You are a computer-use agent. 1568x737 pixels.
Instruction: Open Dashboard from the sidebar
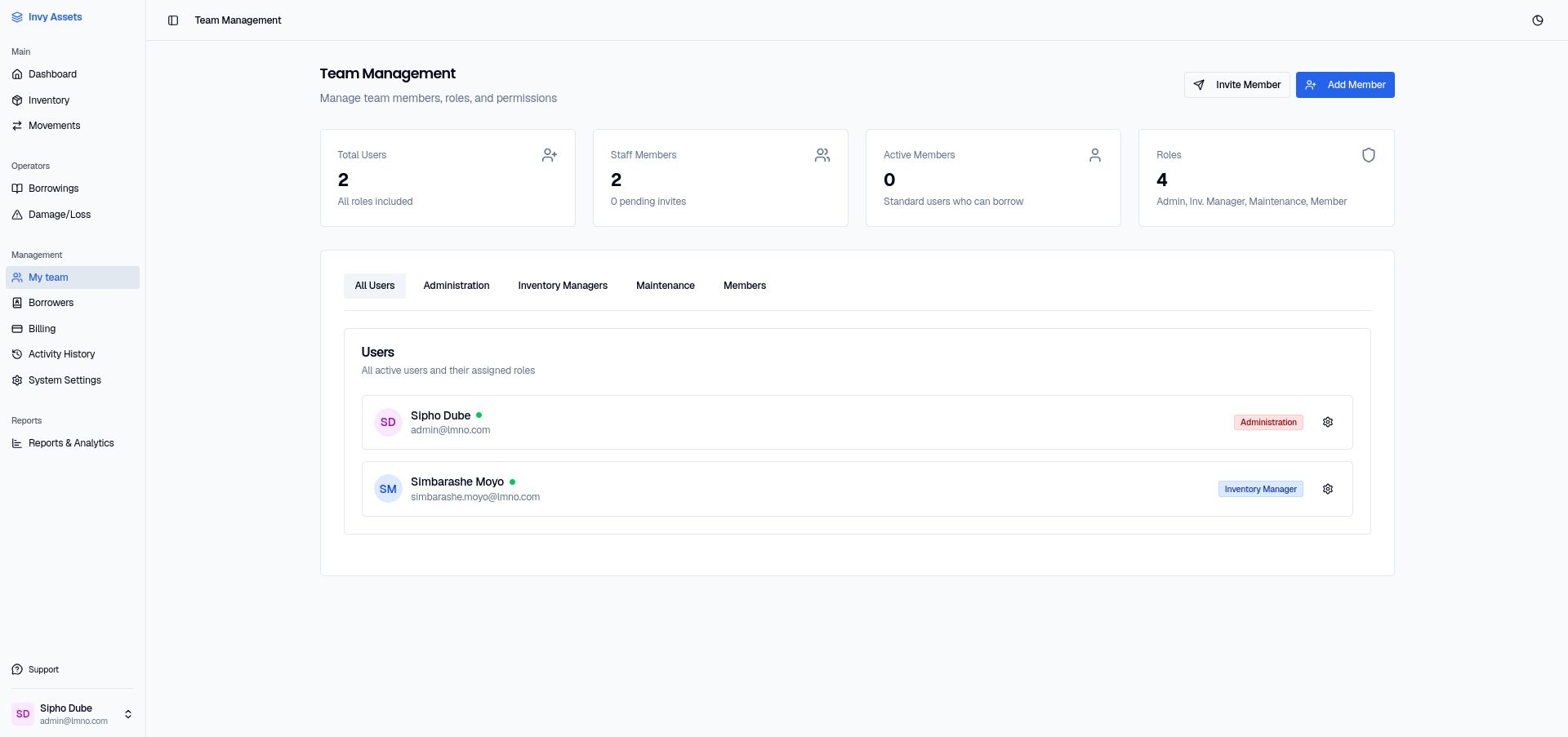click(x=73, y=74)
